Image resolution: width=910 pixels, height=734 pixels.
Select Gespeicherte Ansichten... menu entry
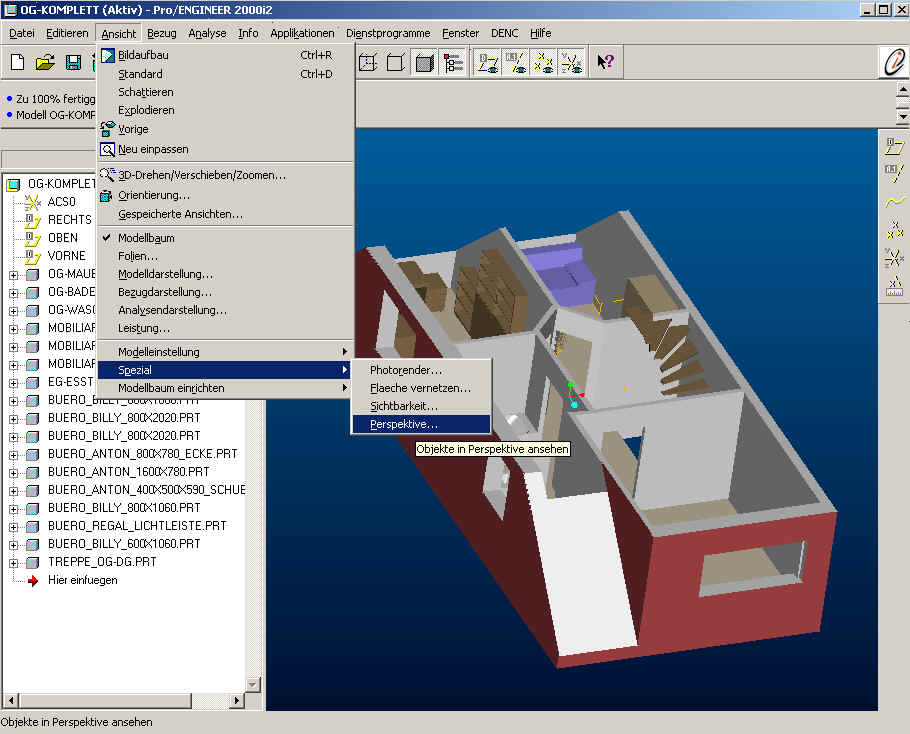226,214
